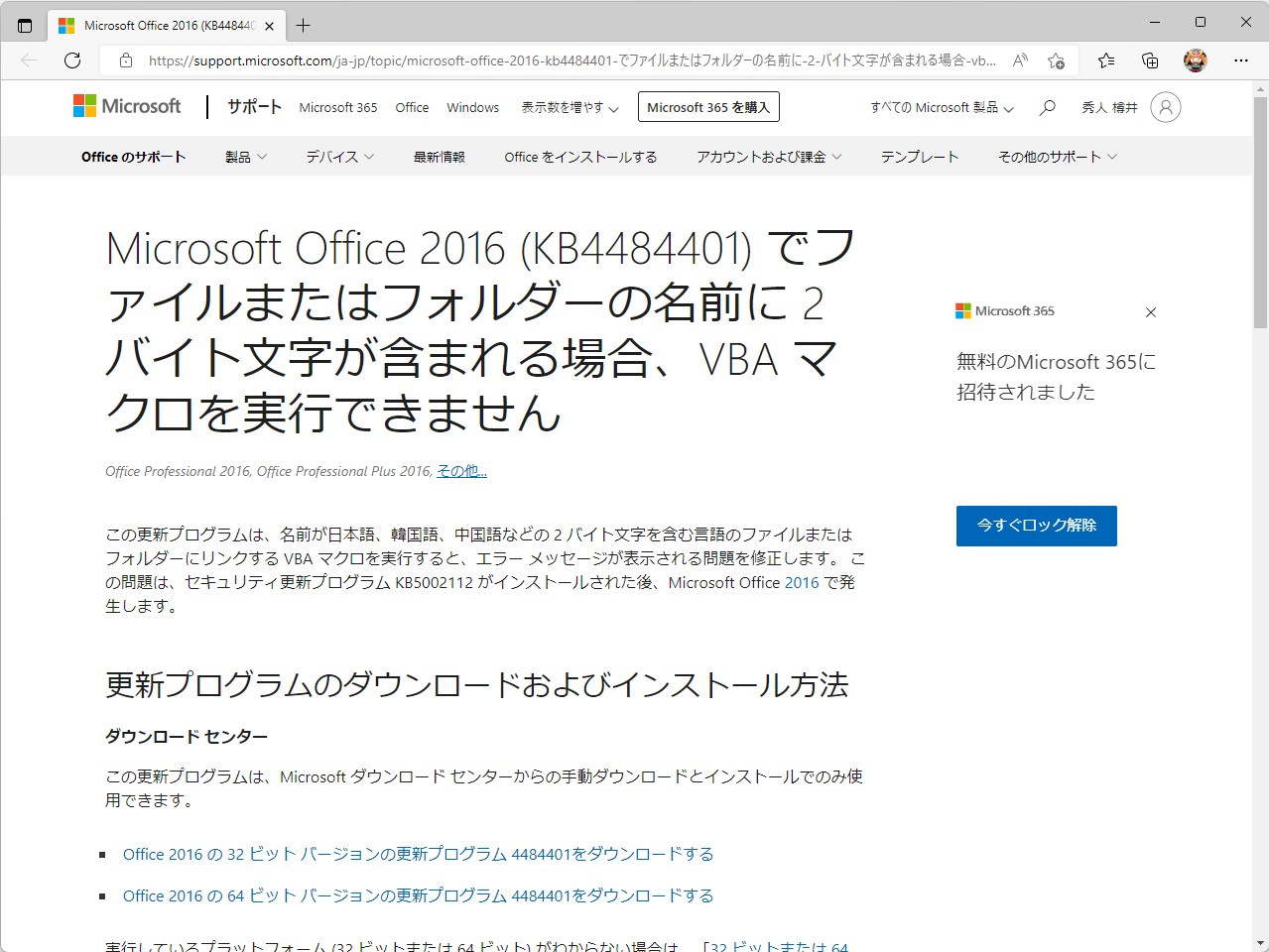This screenshot has height=952, width=1269.
Task: Open the Settings ellipsis menu icon
Action: pyautogui.click(x=1240, y=59)
